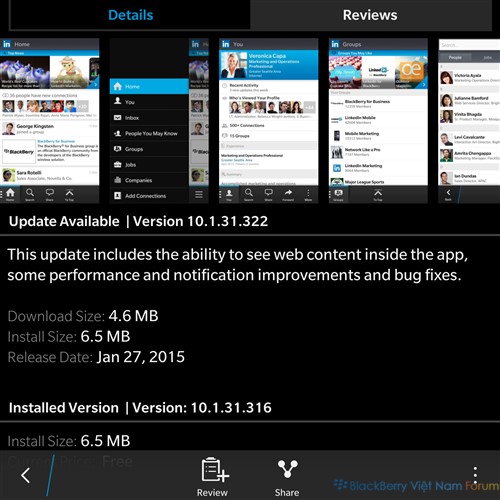Open the Review action icon
The width and height of the screenshot is (500, 500).
pos(212,477)
